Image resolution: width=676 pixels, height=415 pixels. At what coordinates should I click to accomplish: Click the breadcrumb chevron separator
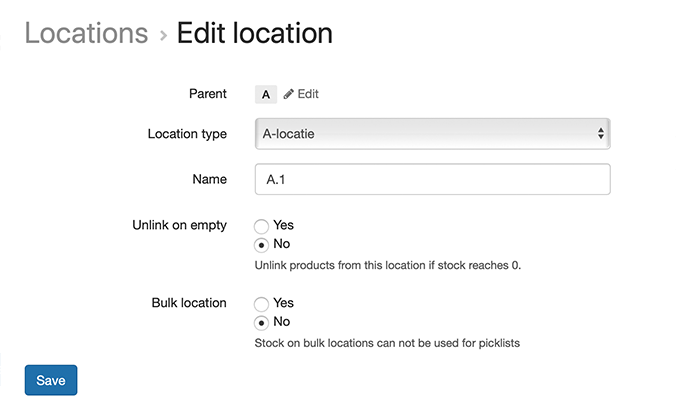click(x=163, y=35)
